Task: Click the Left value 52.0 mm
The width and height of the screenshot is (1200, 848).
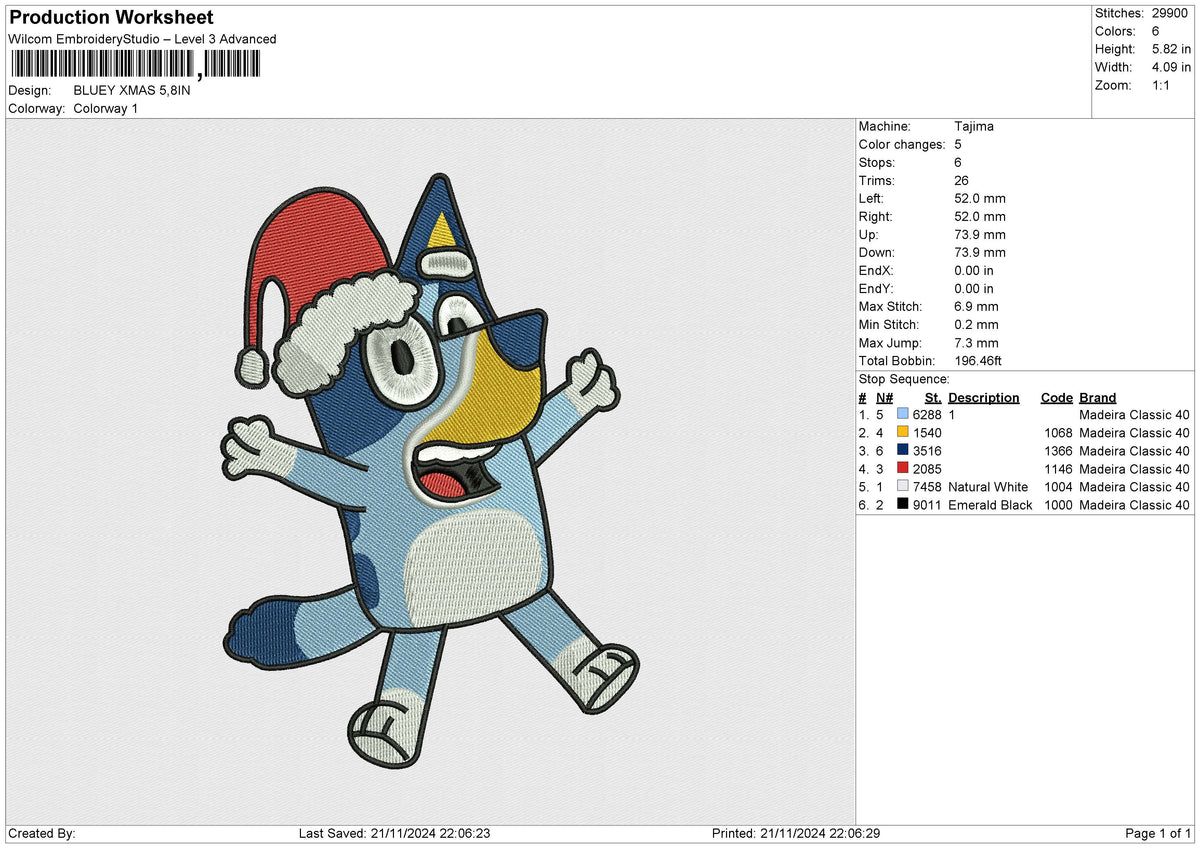Action: point(980,198)
